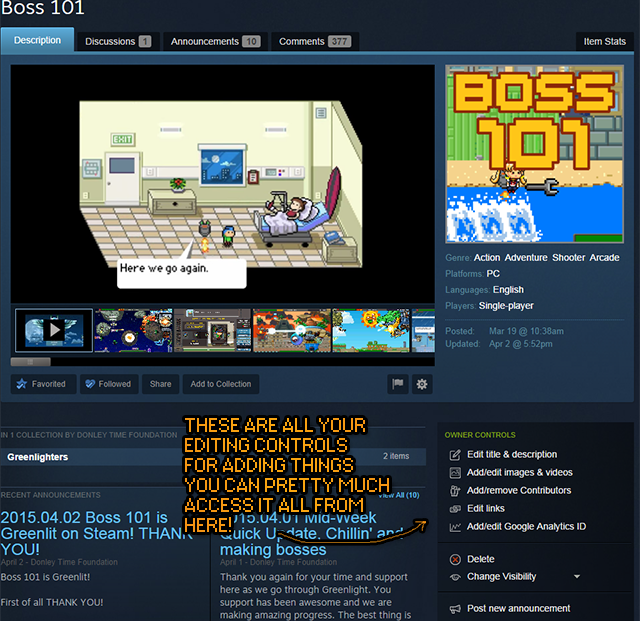Switch to the Discussions tab
This screenshot has height=621, width=640.
click(x=118, y=42)
